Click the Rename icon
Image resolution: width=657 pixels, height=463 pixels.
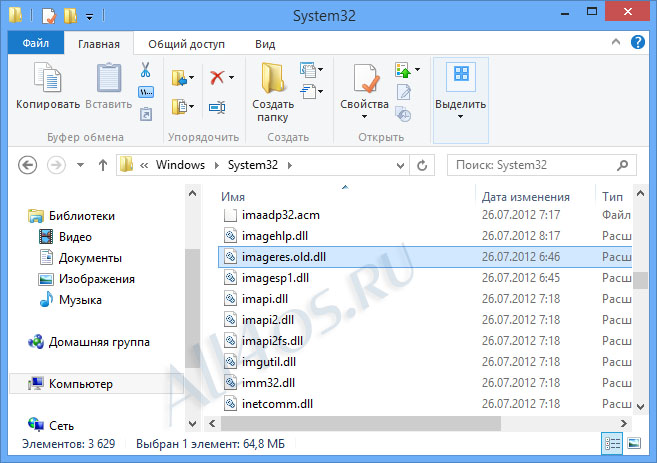(x=217, y=108)
